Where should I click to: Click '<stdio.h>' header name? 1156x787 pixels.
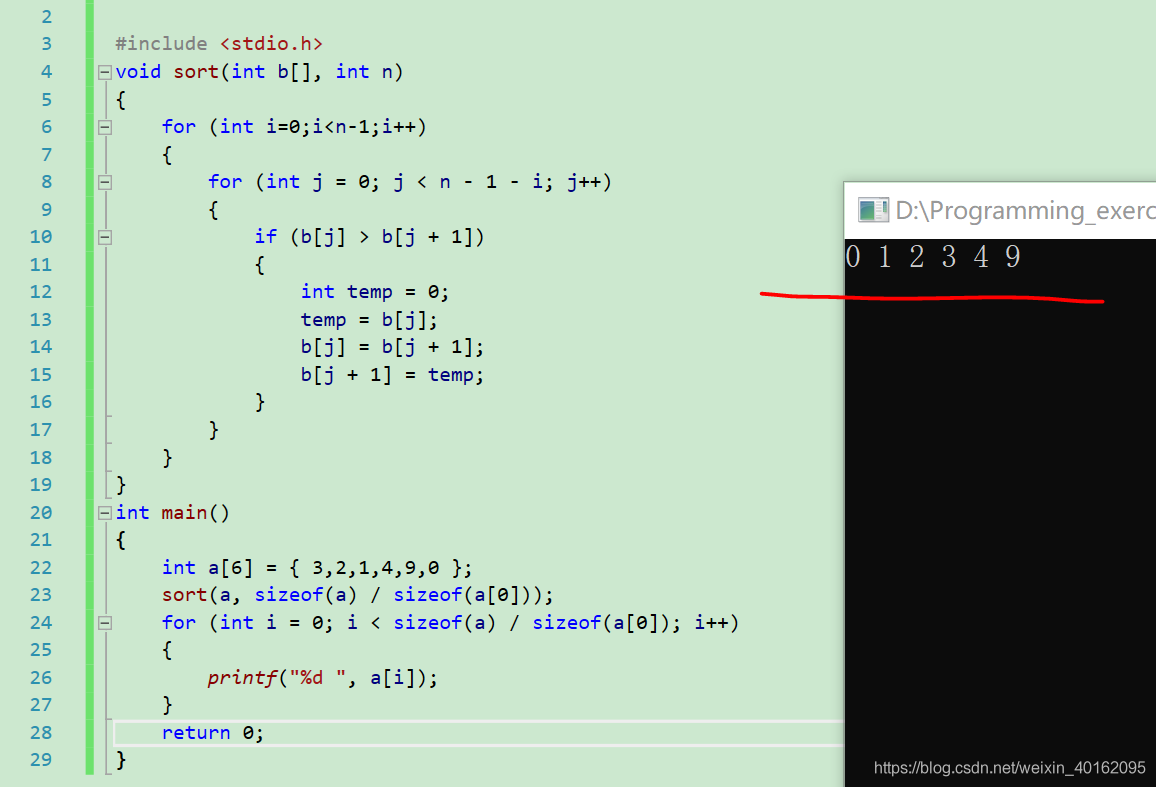point(271,44)
